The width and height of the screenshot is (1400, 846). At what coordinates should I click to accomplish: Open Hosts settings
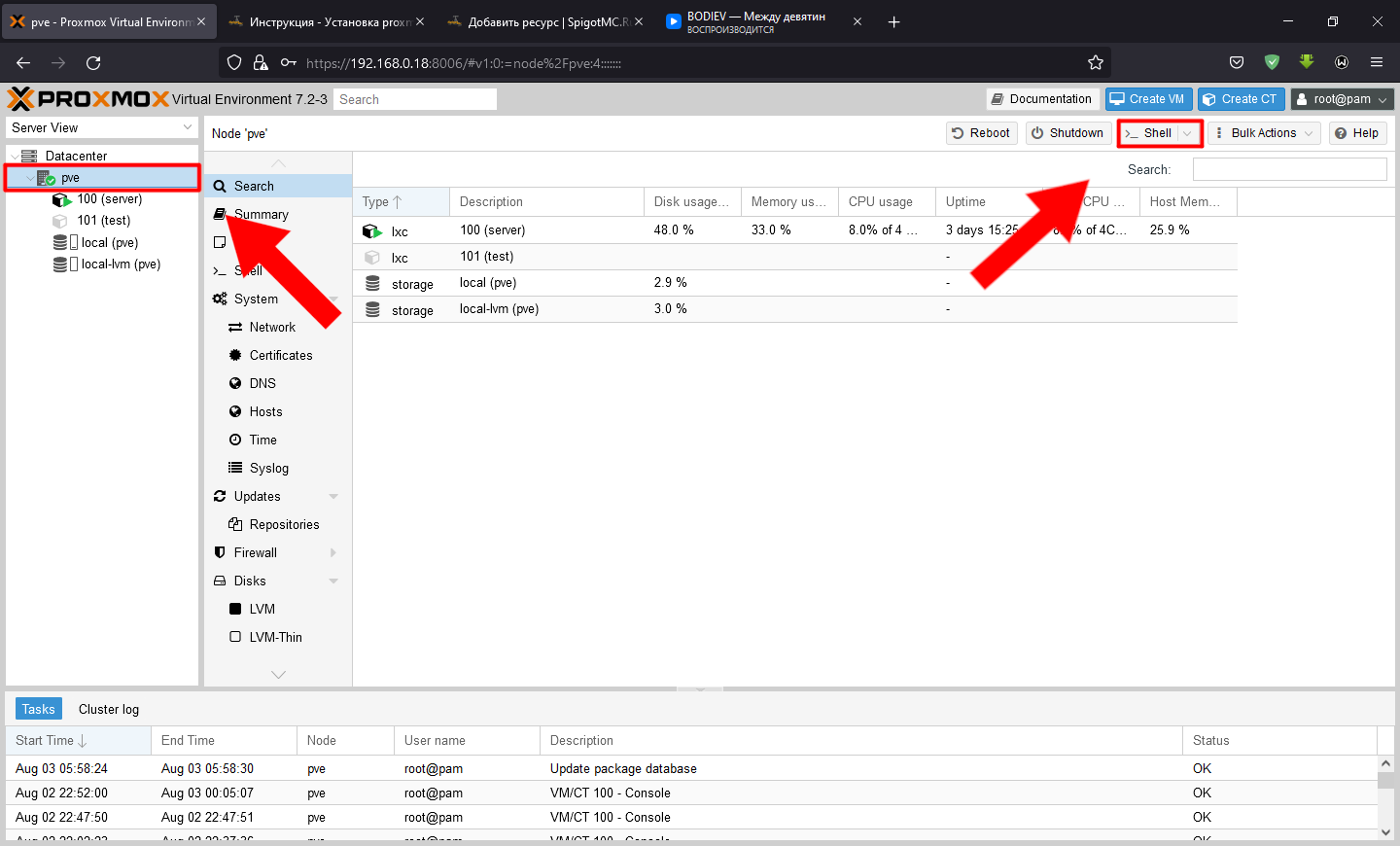tap(278, 411)
